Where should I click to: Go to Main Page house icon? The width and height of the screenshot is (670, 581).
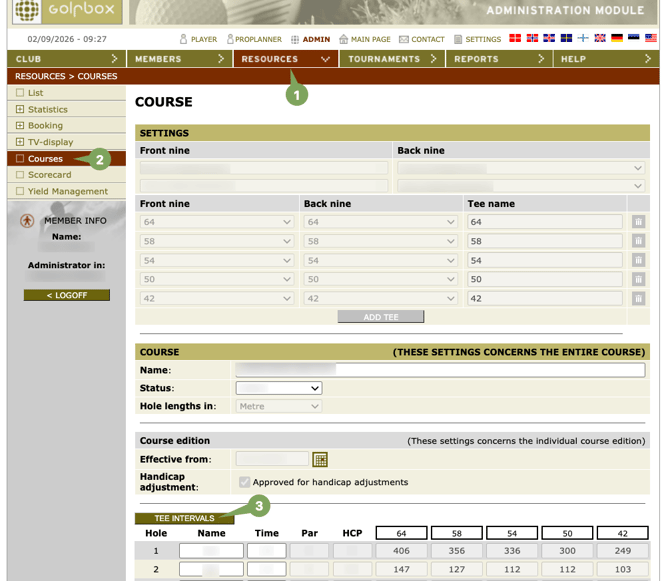(344, 39)
